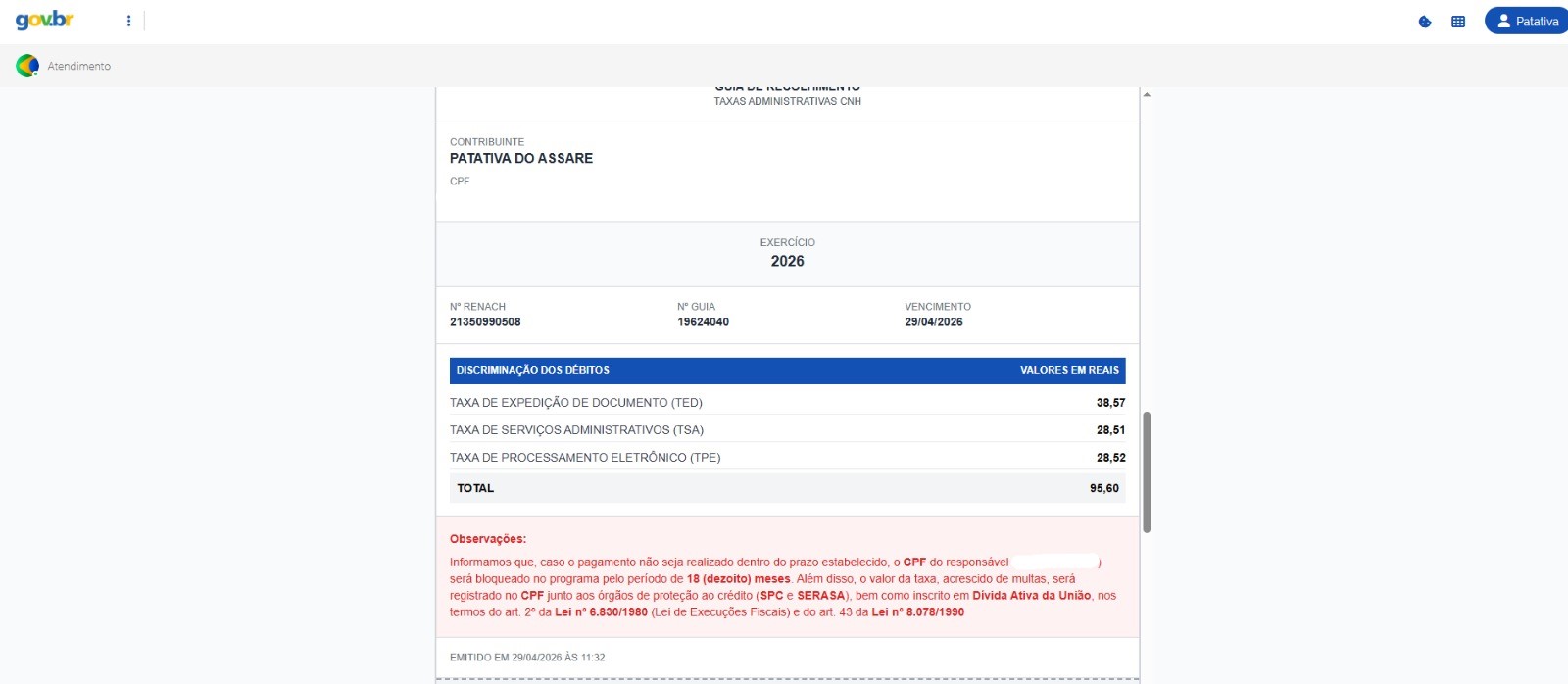This screenshot has height=684, width=1568.
Task: Select contributor name PATATIVA DO ASSARE
Action: click(521, 158)
